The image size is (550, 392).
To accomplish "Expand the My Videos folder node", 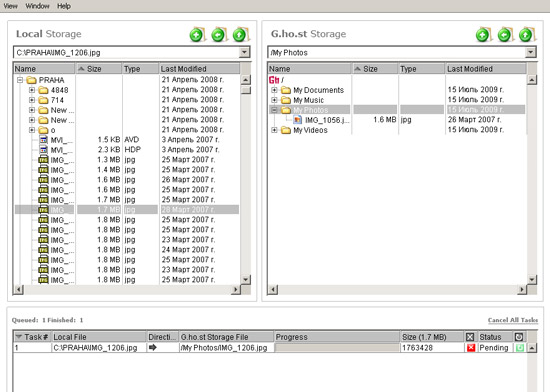I will (274, 130).
